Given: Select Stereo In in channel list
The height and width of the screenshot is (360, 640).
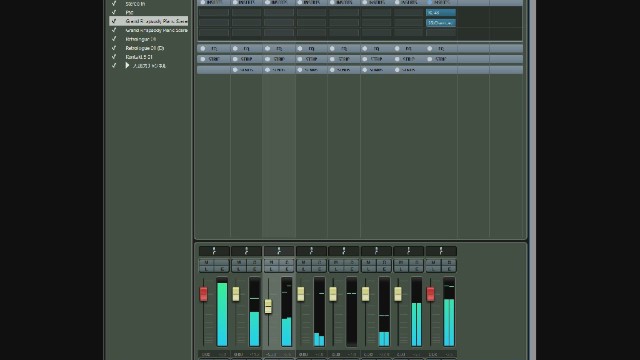Looking at the screenshot, I should click(135, 4).
